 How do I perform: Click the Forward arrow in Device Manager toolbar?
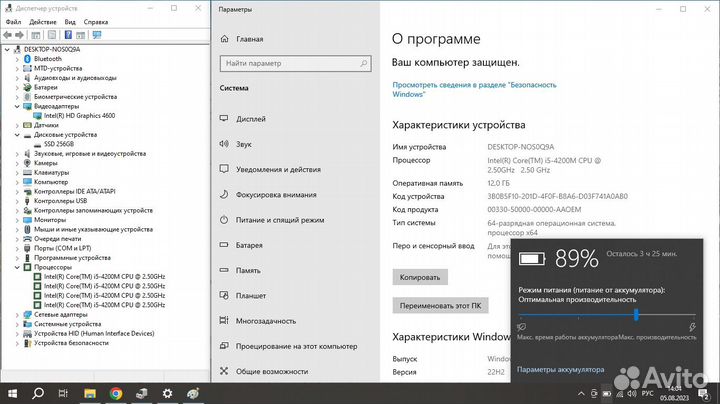coord(19,35)
